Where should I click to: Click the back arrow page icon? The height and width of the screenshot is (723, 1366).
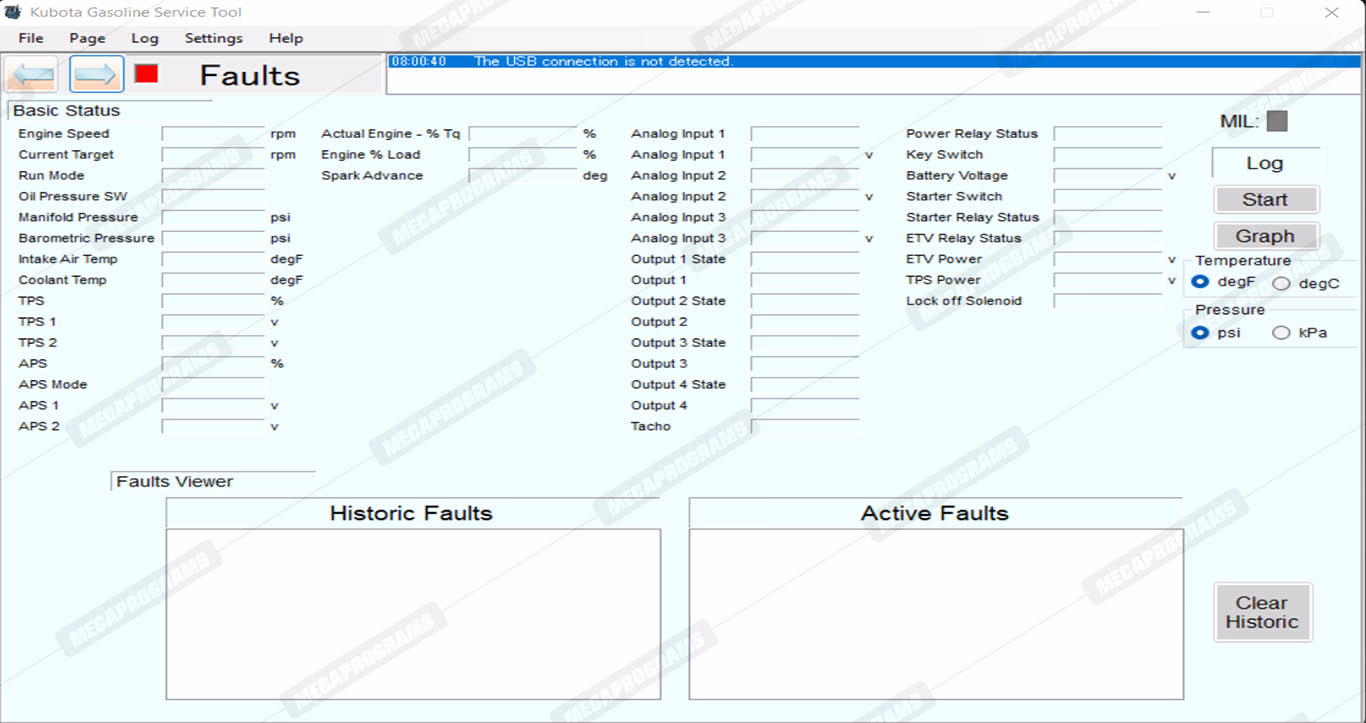click(32, 75)
